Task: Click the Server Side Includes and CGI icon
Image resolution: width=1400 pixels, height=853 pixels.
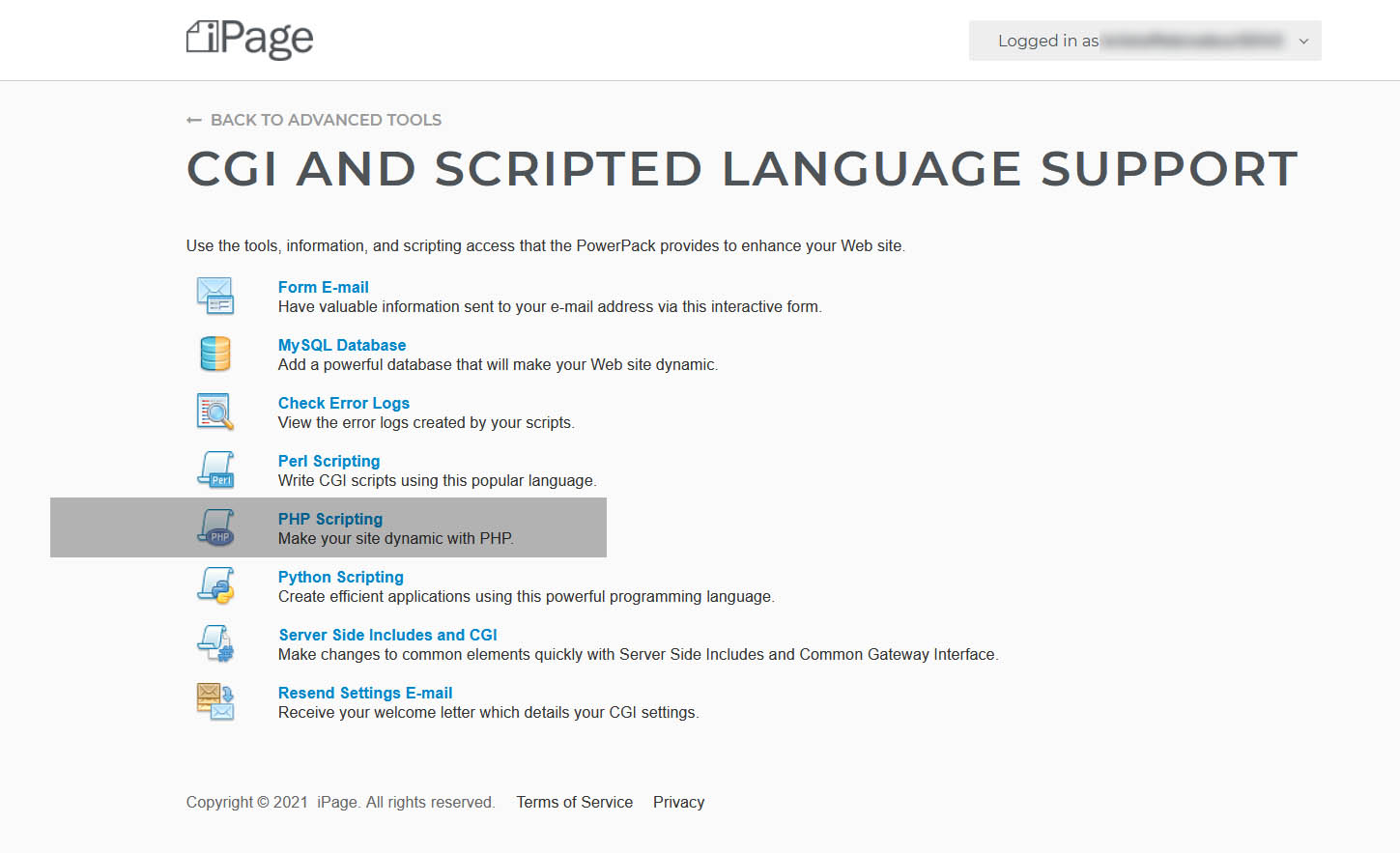Action: 215,643
